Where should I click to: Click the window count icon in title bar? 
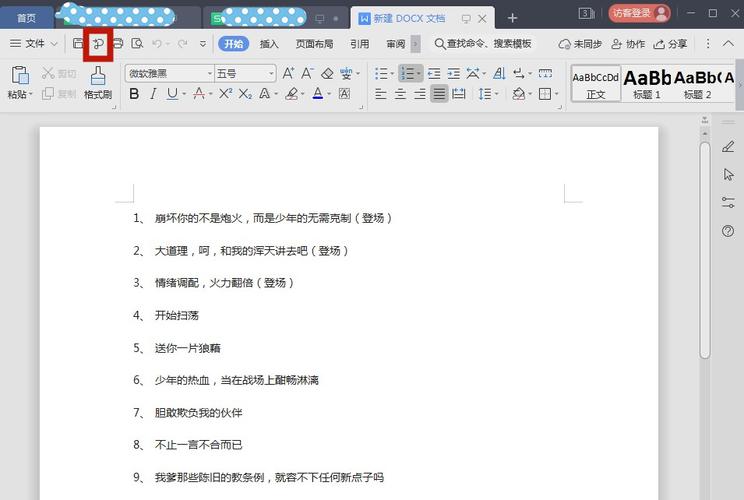(x=586, y=13)
